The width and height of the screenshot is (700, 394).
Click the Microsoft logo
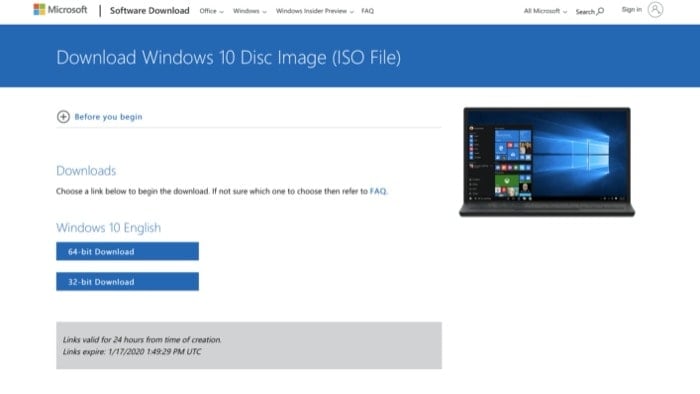pyautogui.click(x=60, y=9)
